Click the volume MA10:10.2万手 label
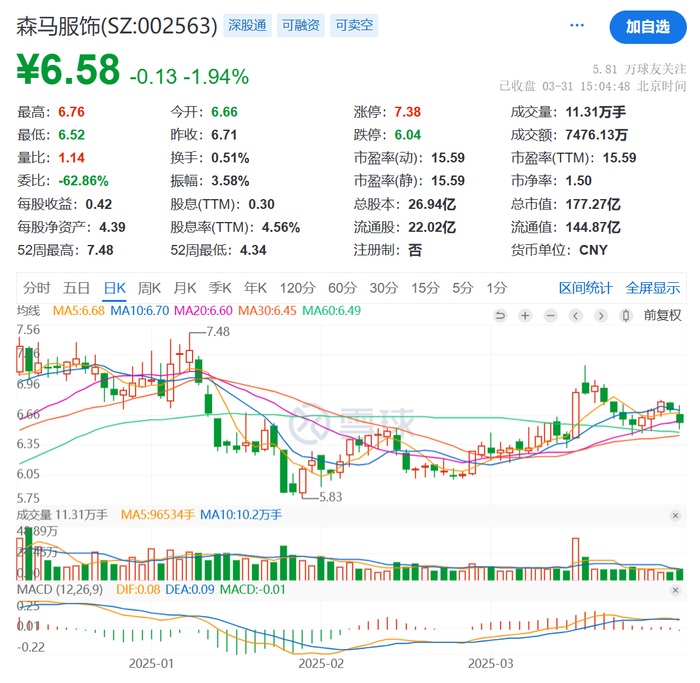Viewport: 700px width, 683px height. (241, 515)
